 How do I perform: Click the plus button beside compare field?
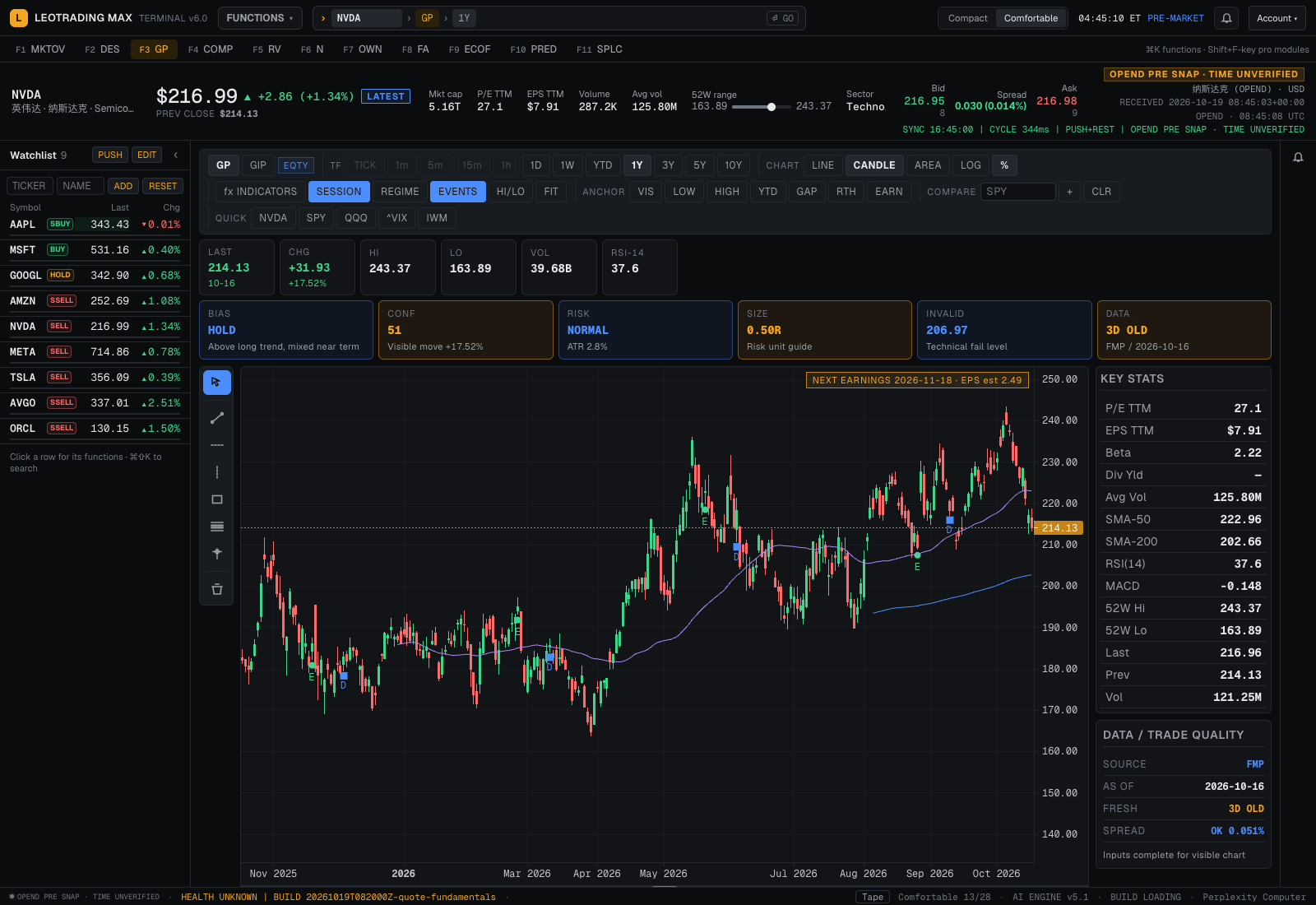pyautogui.click(x=1069, y=192)
